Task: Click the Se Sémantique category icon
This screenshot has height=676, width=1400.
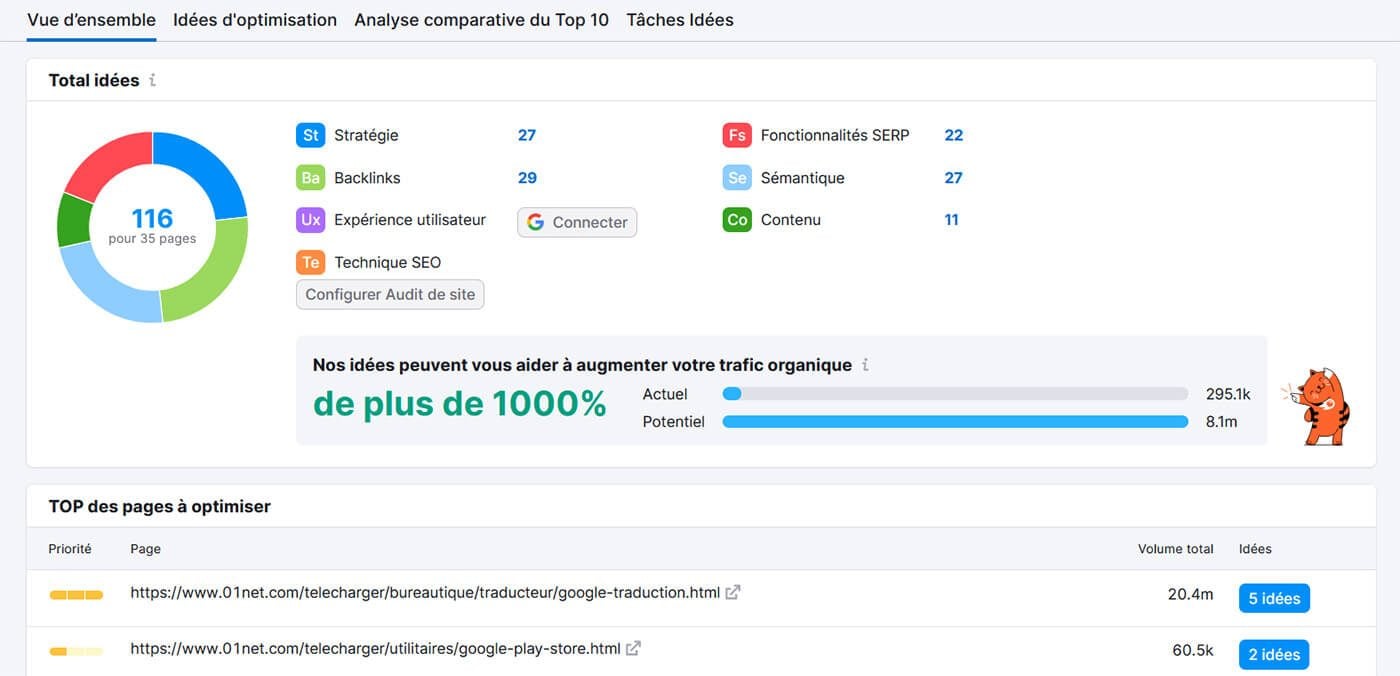Action: (x=737, y=178)
